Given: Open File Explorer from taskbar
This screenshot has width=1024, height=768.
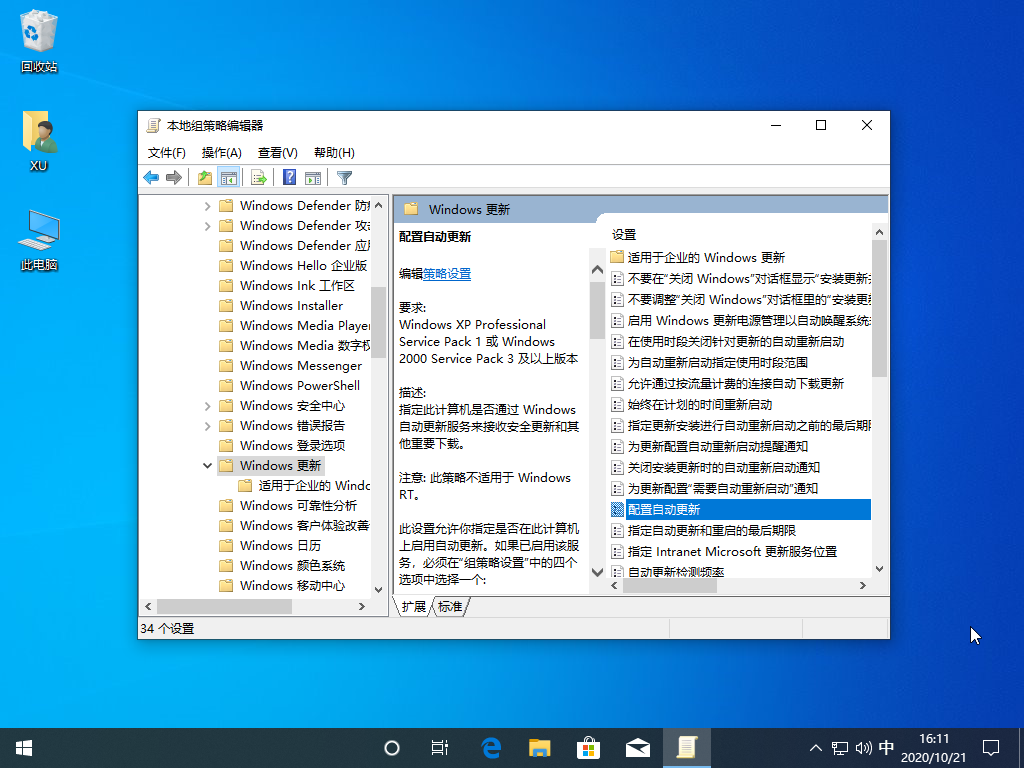Looking at the screenshot, I should click(539, 748).
